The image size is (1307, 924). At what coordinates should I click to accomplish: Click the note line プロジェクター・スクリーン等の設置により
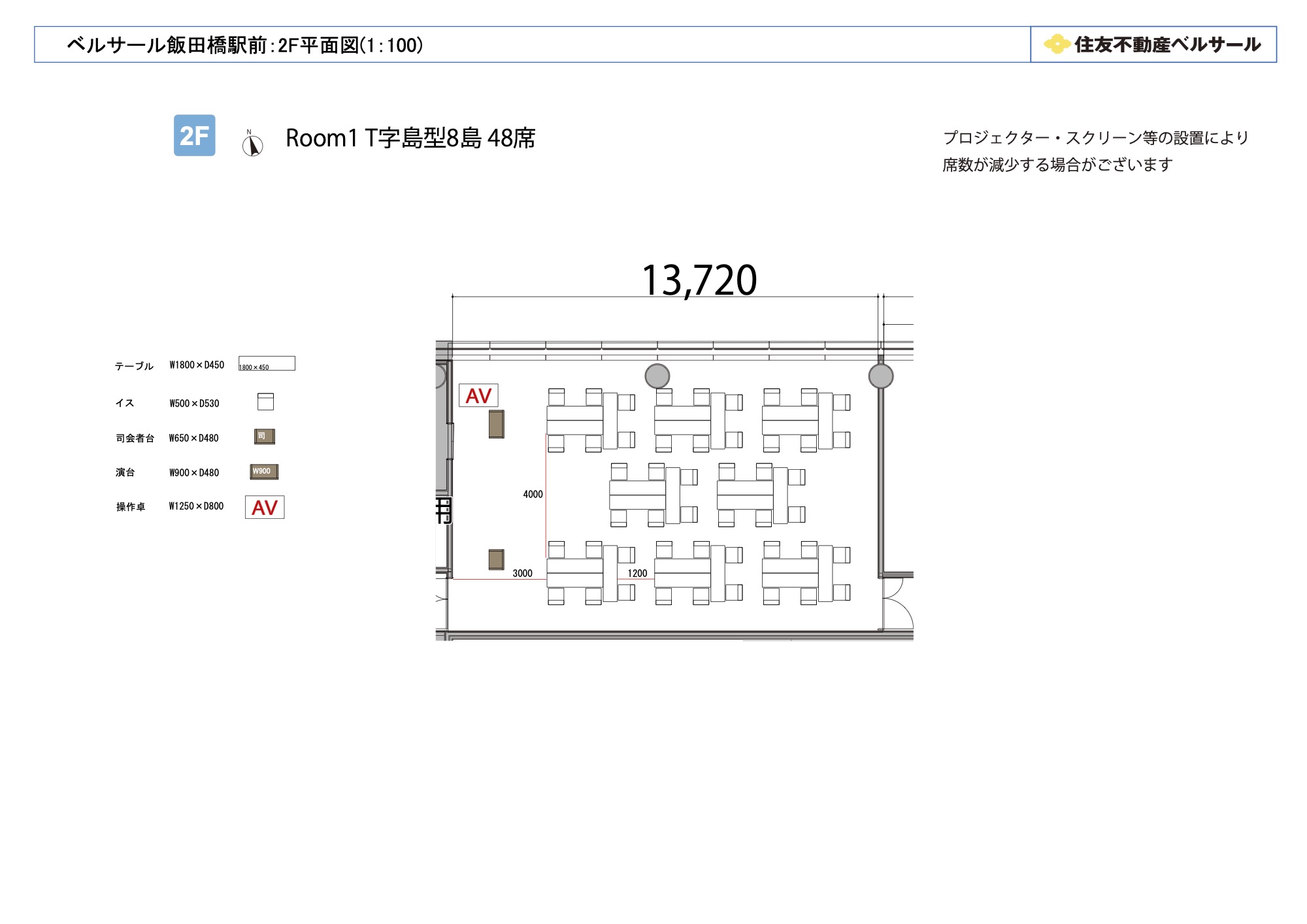1096,138
